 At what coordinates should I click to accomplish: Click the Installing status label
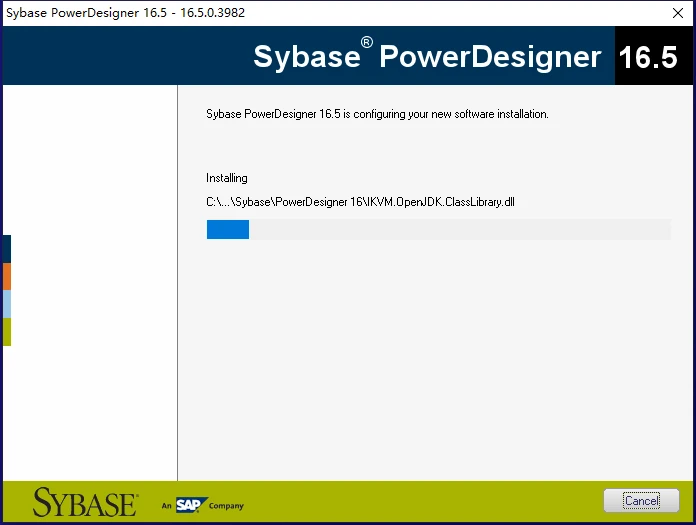pyautogui.click(x=227, y=178)
